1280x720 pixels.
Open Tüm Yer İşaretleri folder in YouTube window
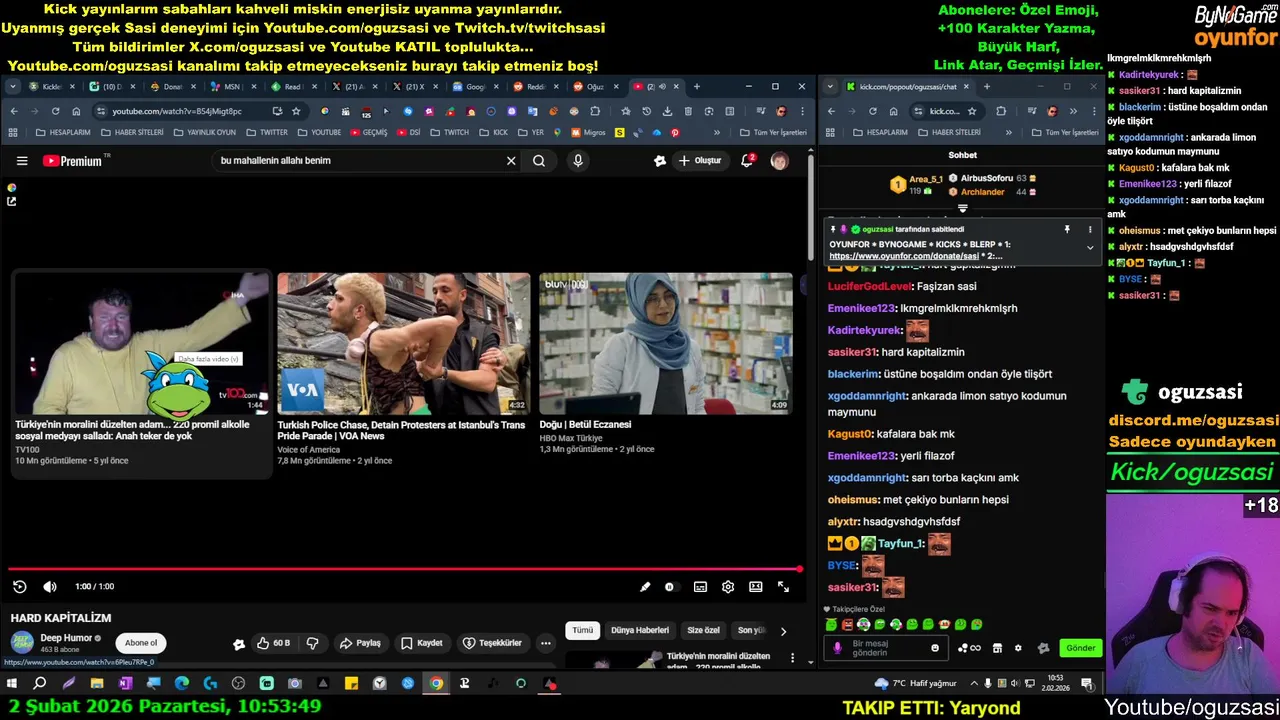pyautogui.click(x=773, y=132)
